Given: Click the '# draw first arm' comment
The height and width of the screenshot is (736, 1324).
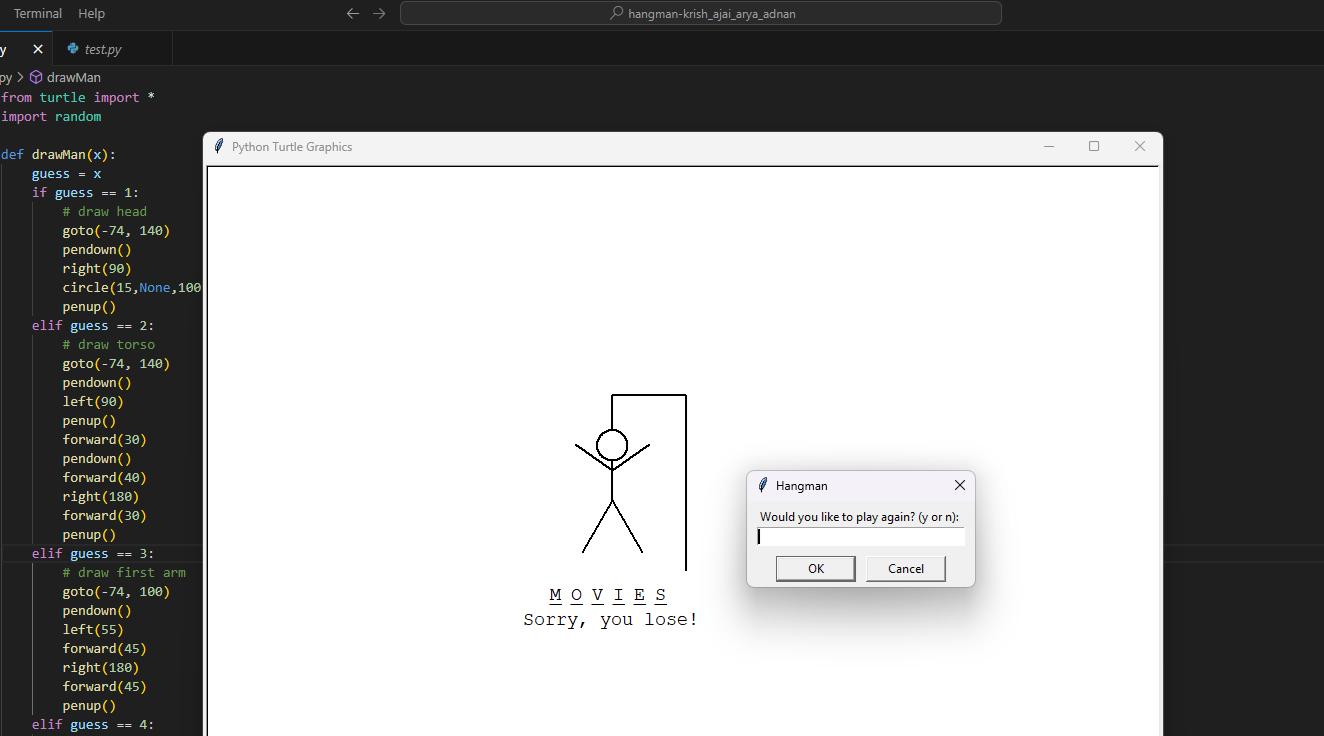Looking at the screenshot, I should tap(124, 572).
